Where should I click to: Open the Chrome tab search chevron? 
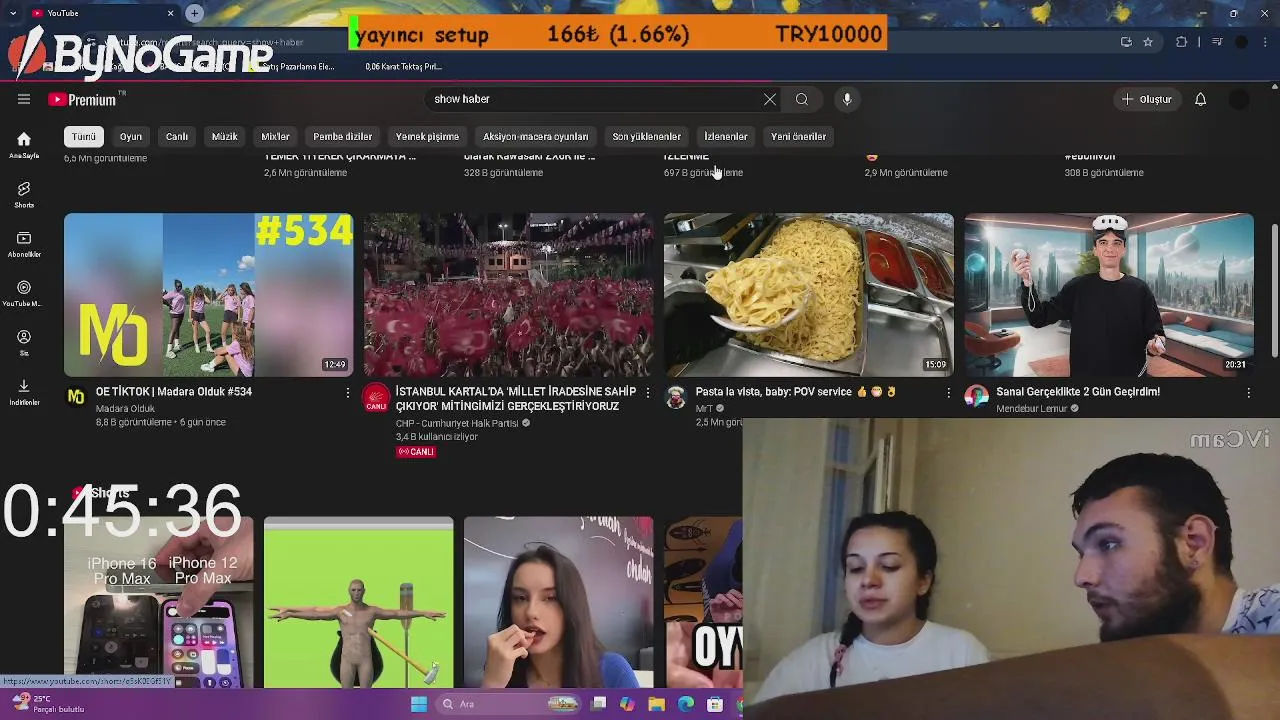12,13
